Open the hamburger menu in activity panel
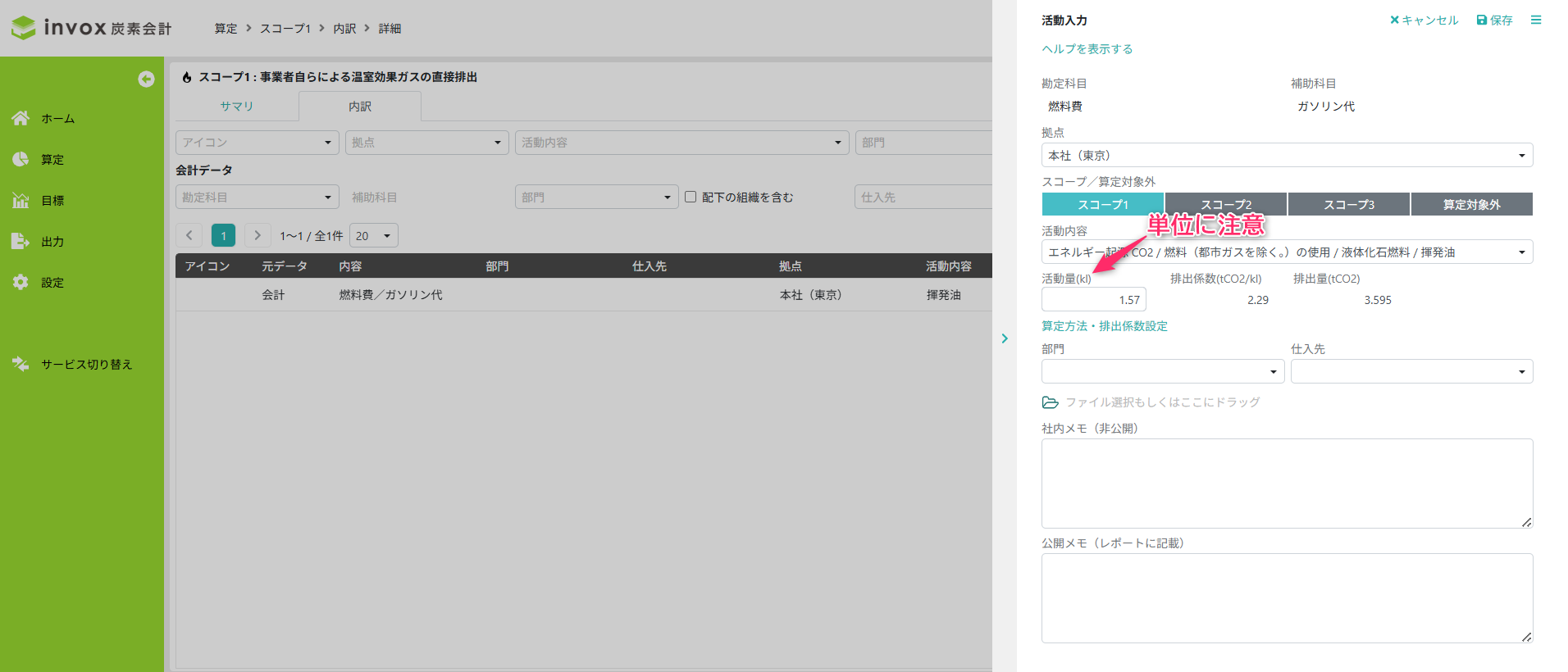 point(1535,20)
